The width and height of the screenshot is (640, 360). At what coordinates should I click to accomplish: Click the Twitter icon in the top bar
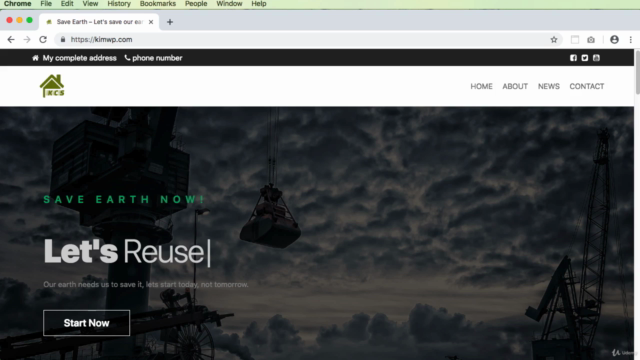point(585,58)
